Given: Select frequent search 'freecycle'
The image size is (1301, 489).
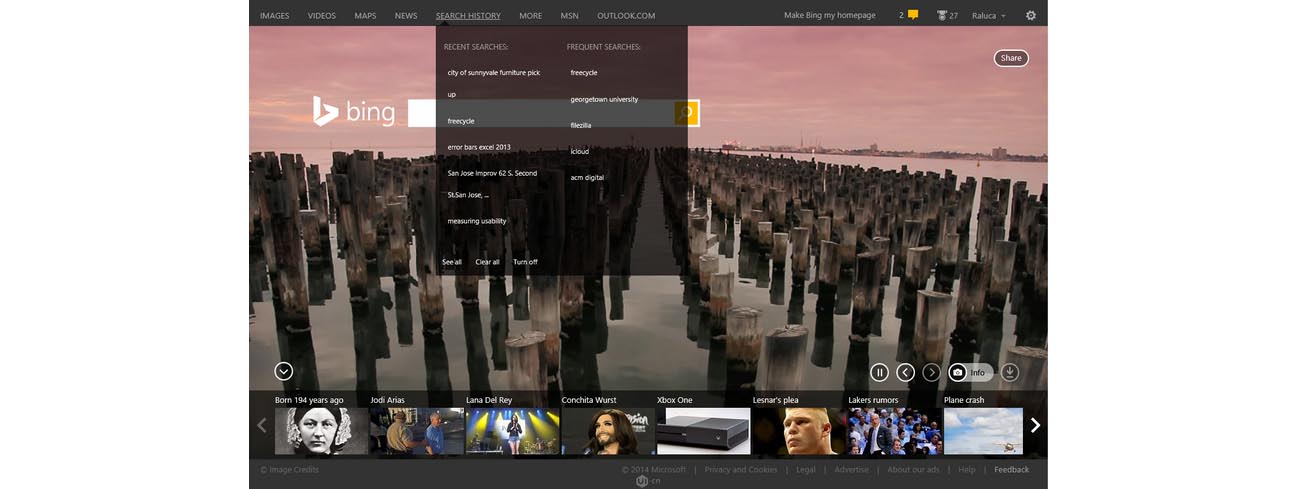Looking at the screenshot, I should (x=584, y=73).
